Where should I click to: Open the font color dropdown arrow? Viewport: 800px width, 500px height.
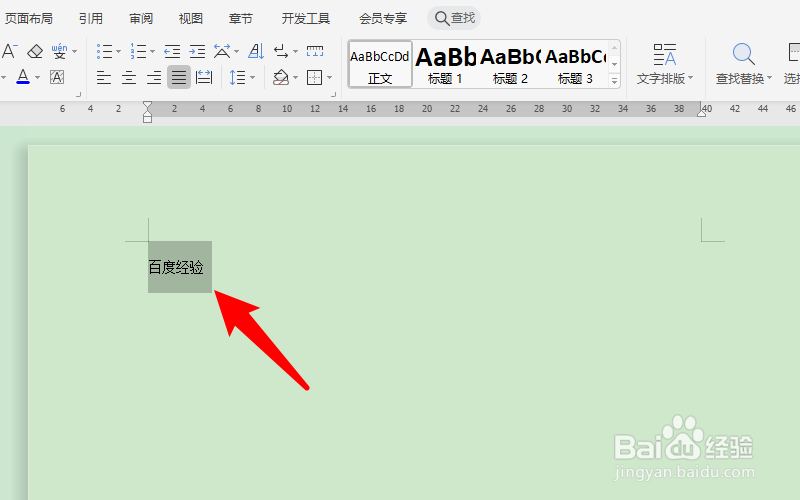coord(37,78)
